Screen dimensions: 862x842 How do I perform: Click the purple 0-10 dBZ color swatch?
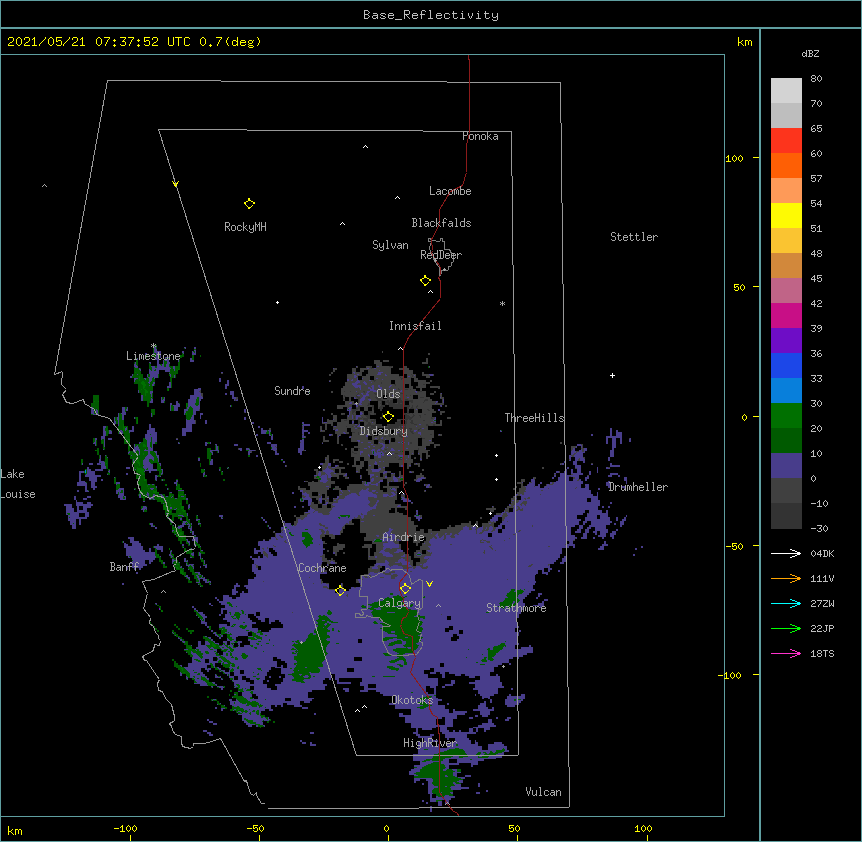coord(786,466)
